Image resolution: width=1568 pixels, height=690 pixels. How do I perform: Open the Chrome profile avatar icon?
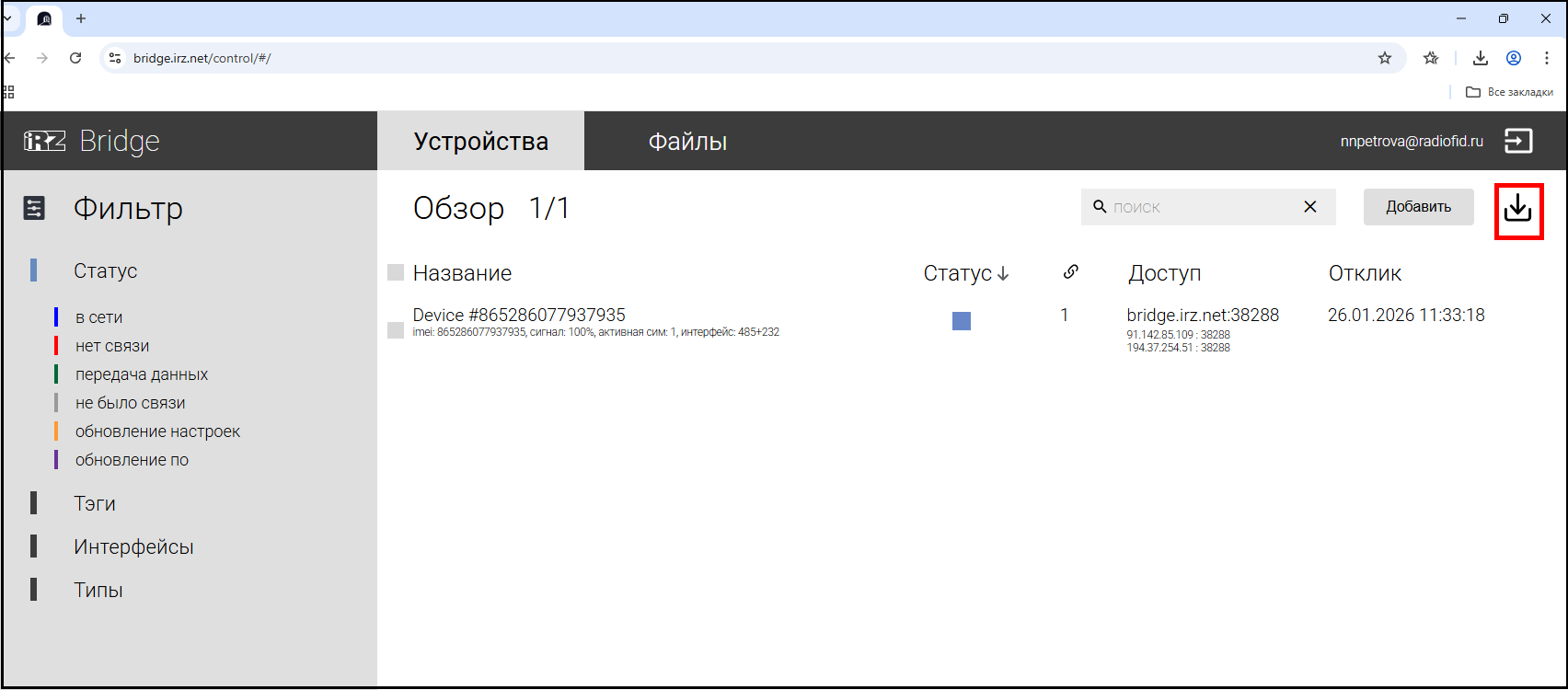pyautogui.click(x=1513, y=58)
